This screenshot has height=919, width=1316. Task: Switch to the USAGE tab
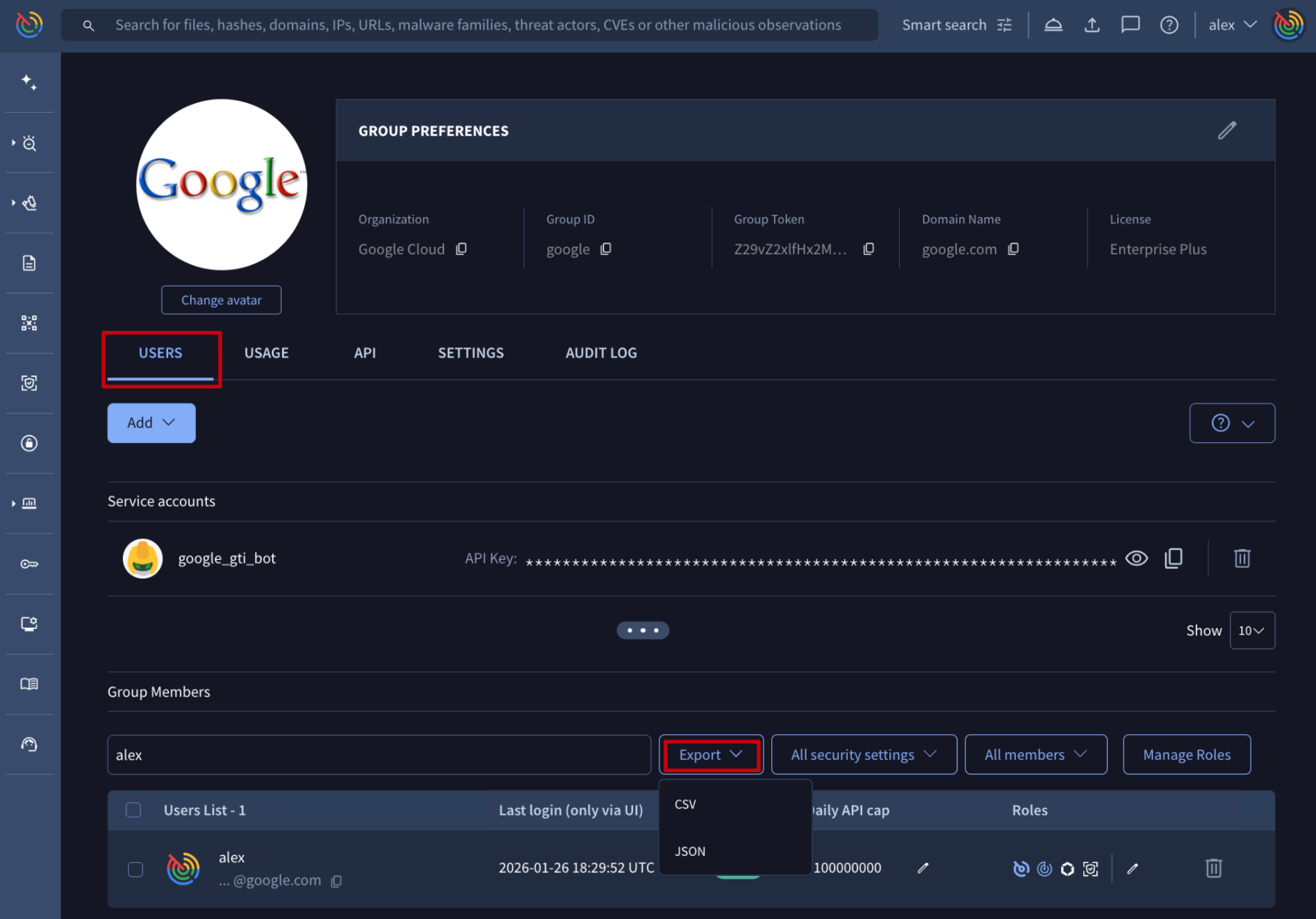267,353
